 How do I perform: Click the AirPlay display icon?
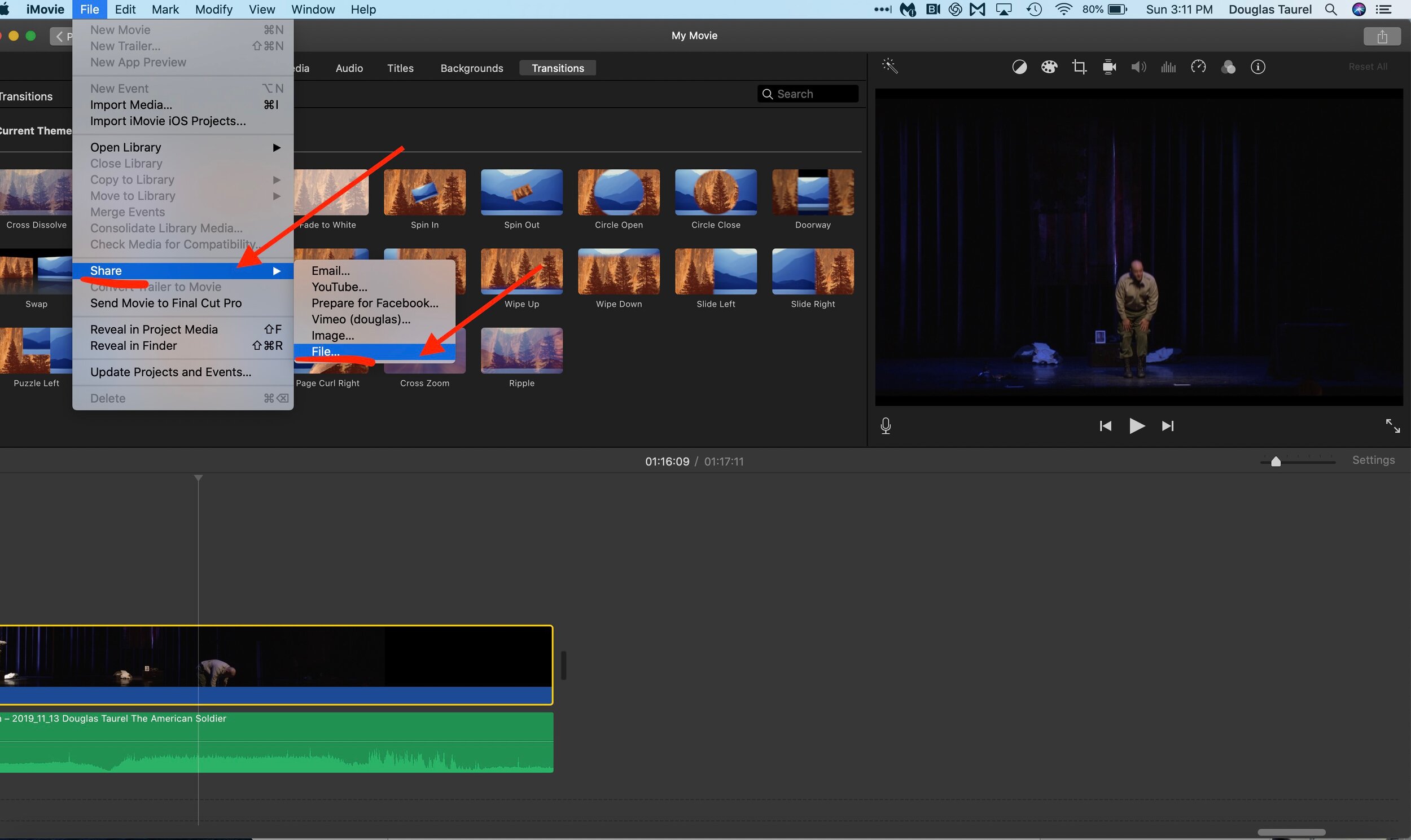pos(1004,10)
